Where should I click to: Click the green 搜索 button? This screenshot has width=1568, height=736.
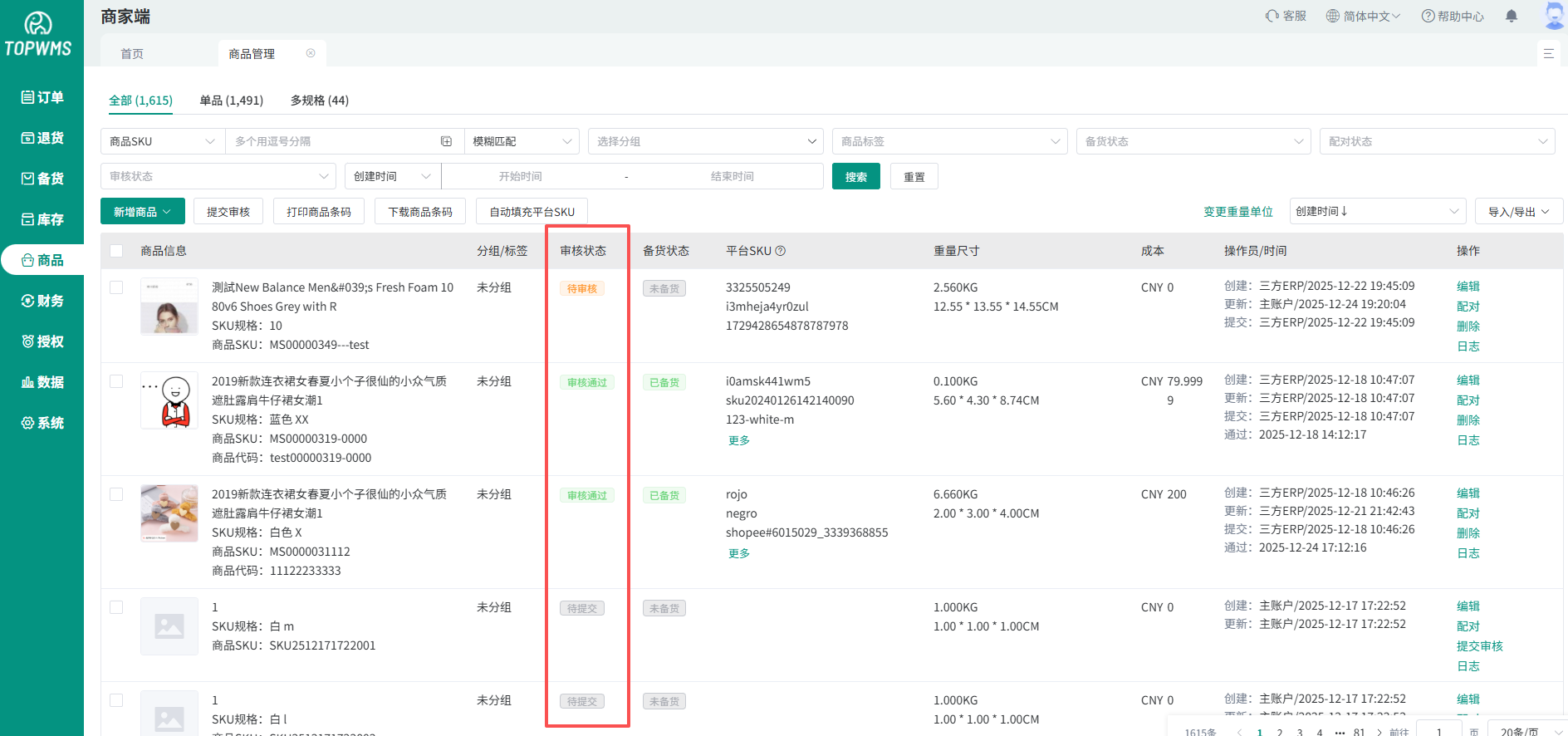[855, 177]
